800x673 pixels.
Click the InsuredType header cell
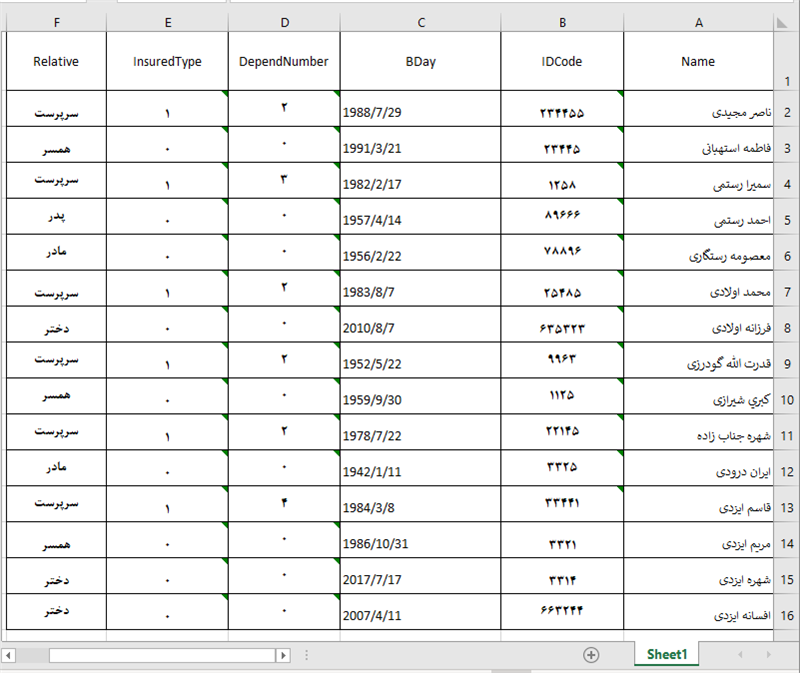tap(167, 61)
